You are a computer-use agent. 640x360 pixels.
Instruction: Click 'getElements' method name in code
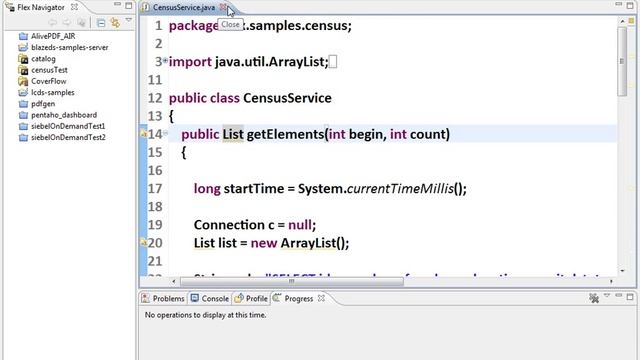(x=285, y=134)
